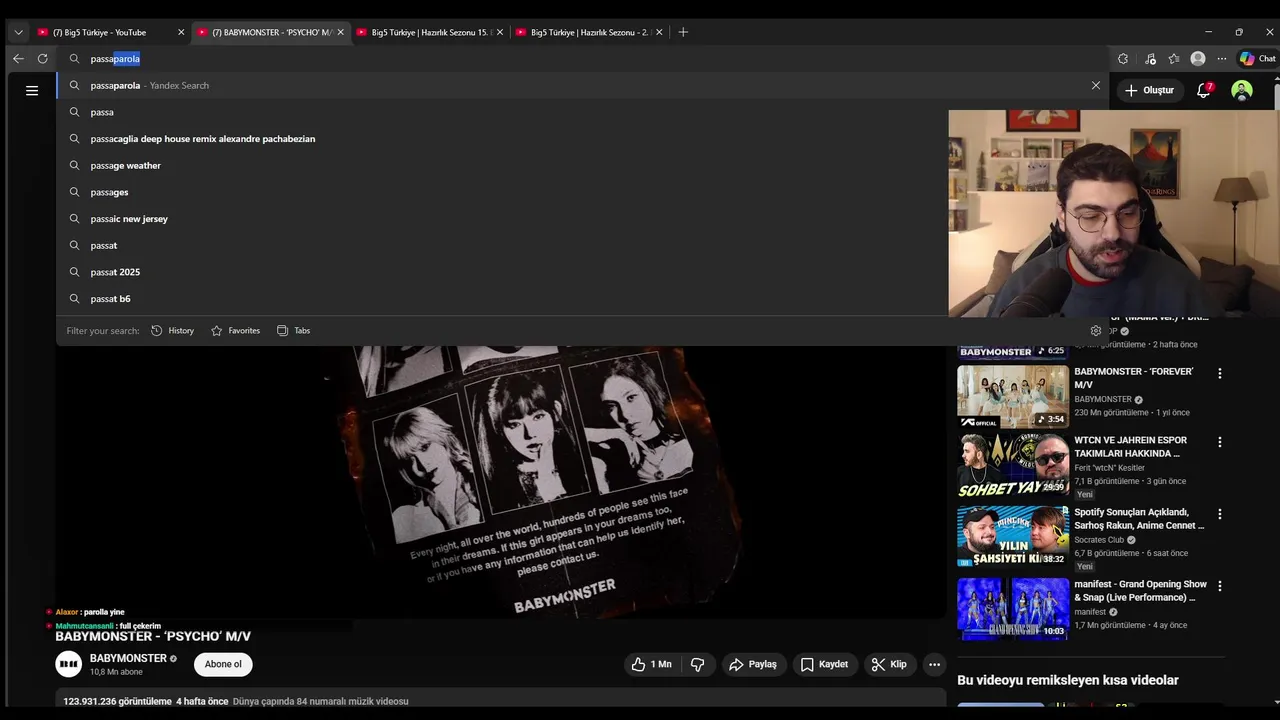Open YouTube account avatar menu
Viewport: 1280px width, 720px height.
1242,90
